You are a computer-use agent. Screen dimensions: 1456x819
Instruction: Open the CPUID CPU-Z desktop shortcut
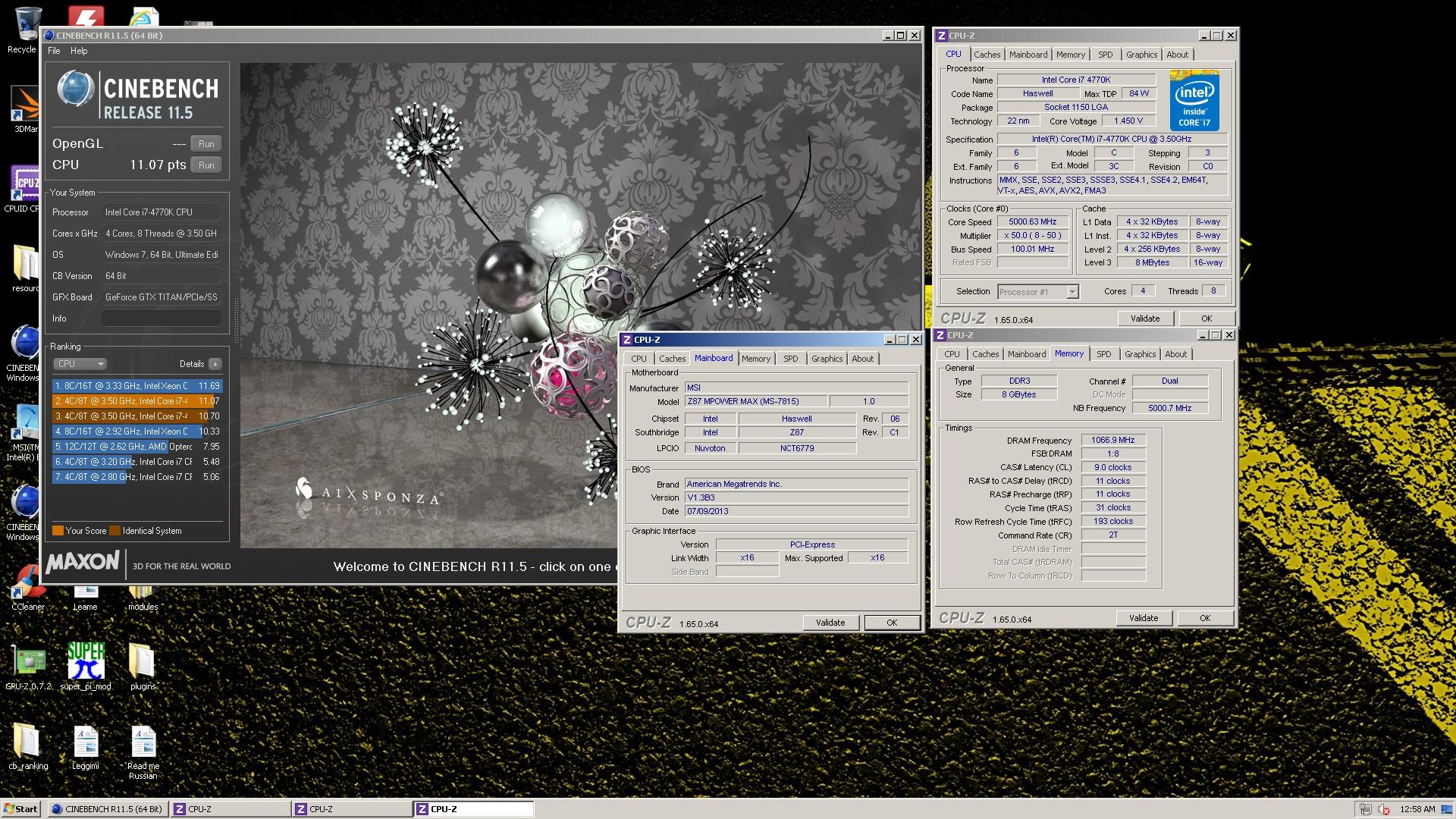coord(24,189)
